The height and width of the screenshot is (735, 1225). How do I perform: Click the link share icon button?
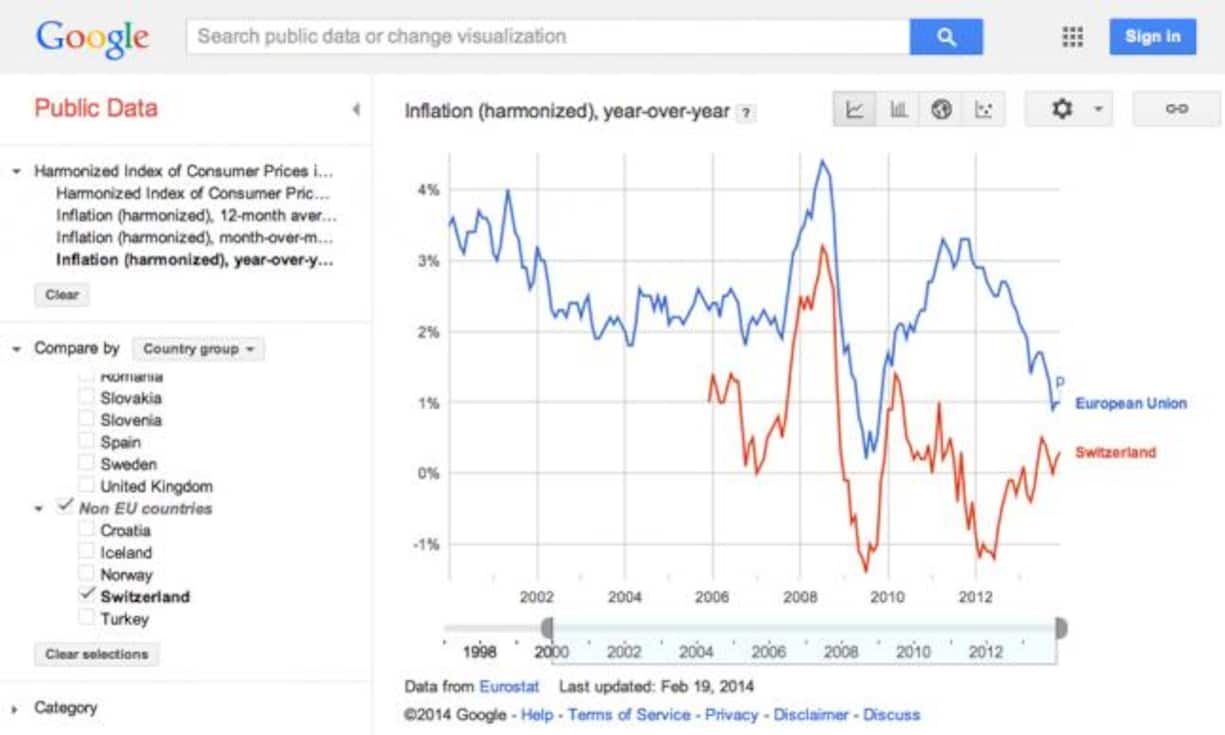click(x=1176, y=110)
